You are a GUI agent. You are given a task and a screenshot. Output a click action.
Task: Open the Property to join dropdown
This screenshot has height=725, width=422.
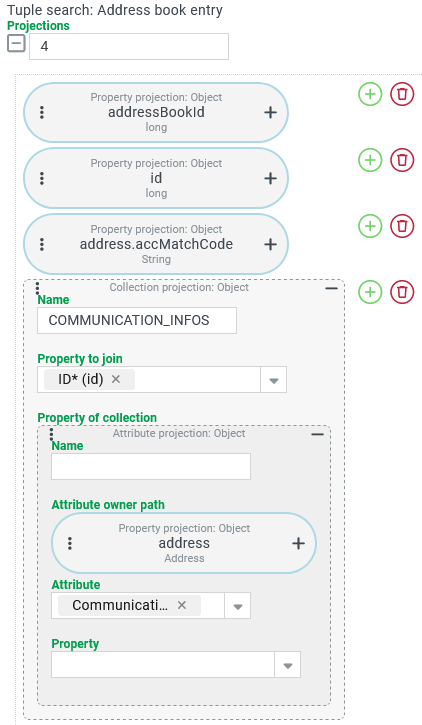point(274,380)
